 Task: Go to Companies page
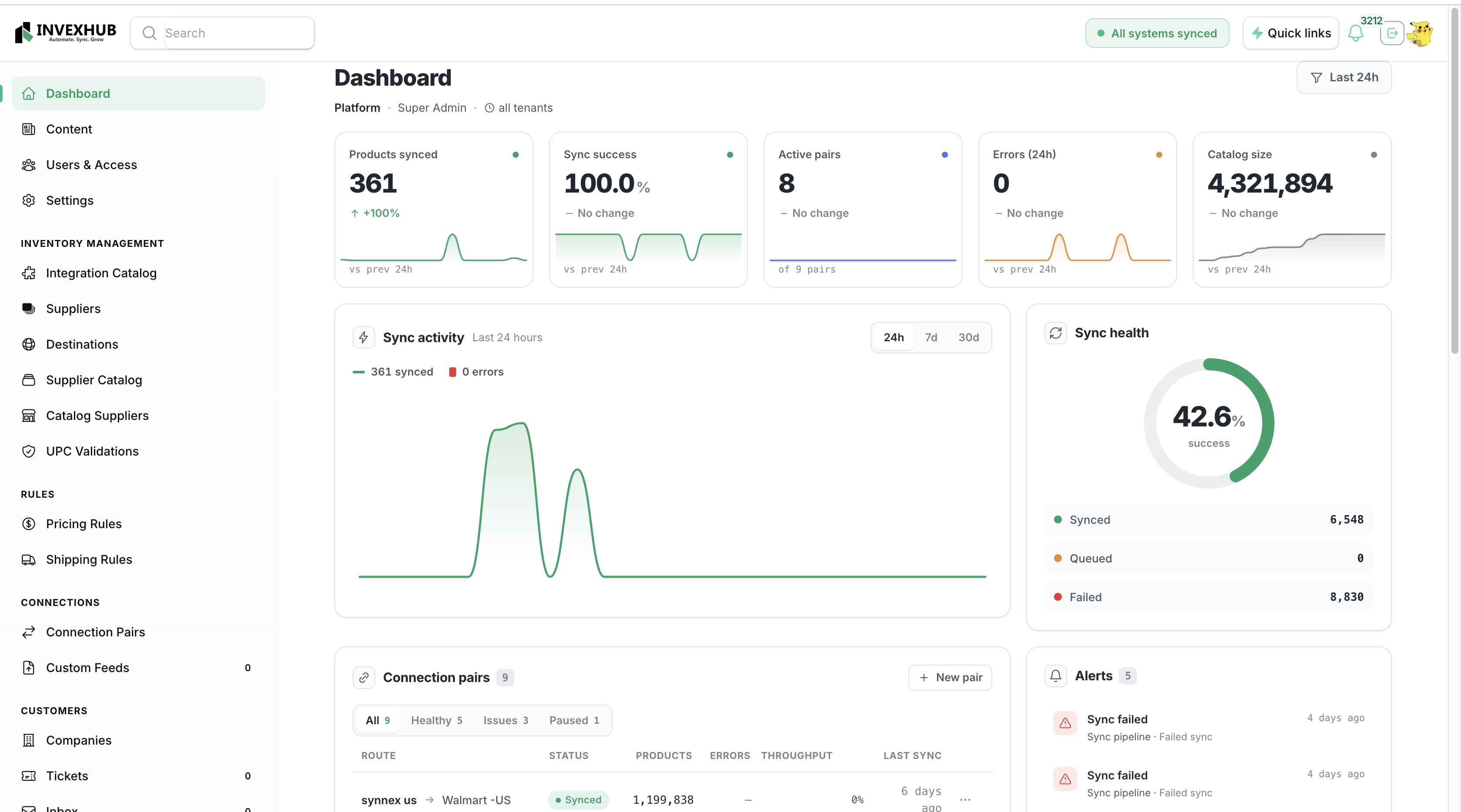[x=138, y=741]
